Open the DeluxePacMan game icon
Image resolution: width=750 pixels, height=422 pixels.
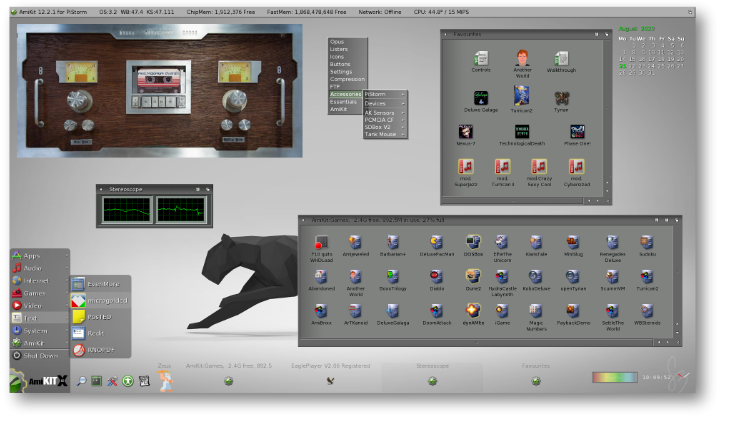pyautogui.click(x=436, y=242)
